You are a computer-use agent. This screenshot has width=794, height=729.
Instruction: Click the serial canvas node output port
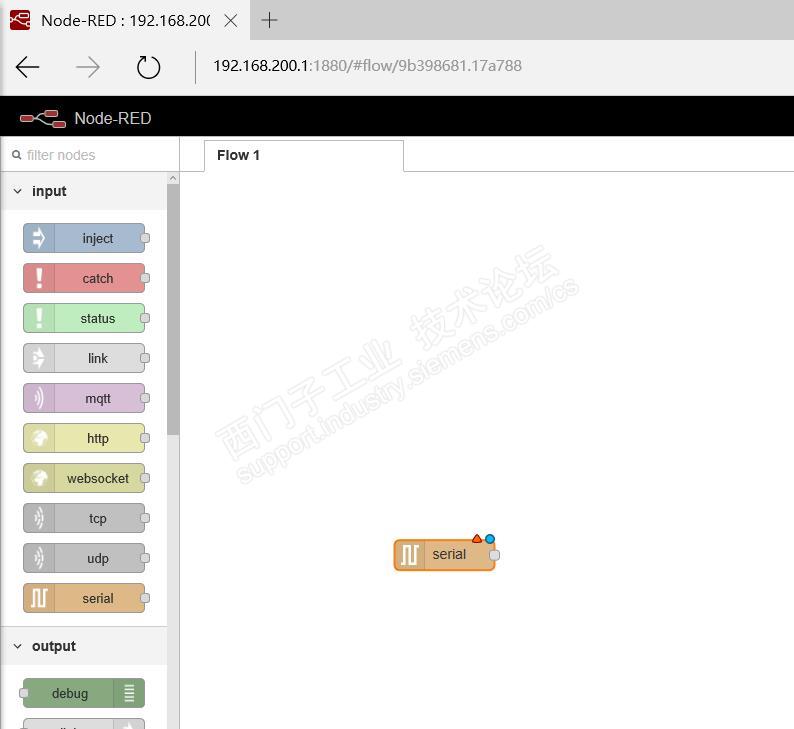tap(495, 555)
